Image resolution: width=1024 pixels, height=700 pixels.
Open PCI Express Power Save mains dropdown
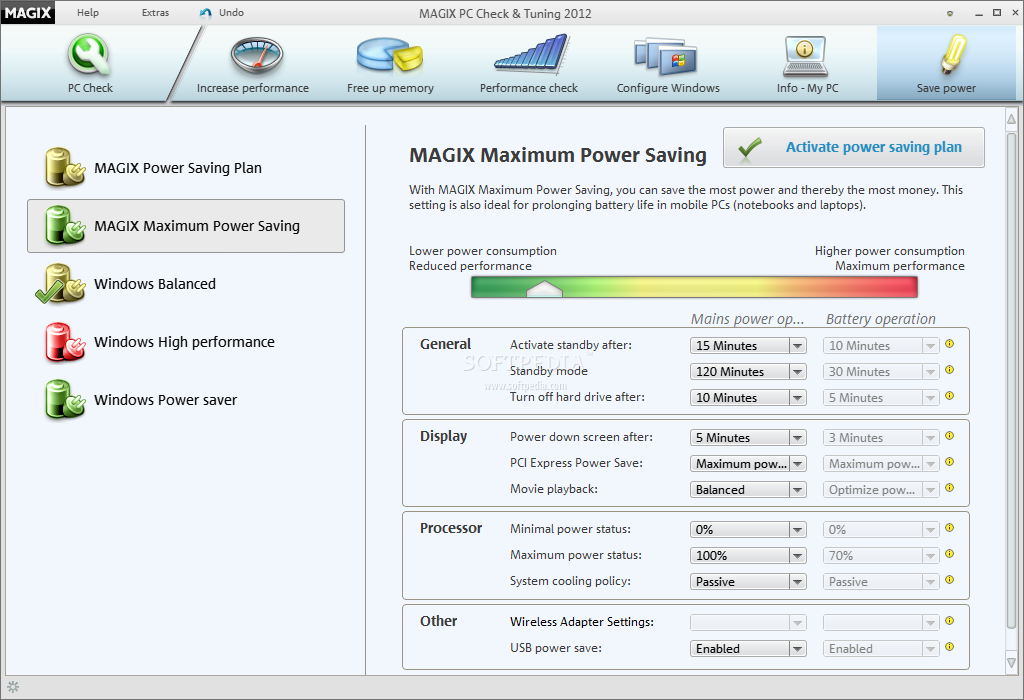748,464
